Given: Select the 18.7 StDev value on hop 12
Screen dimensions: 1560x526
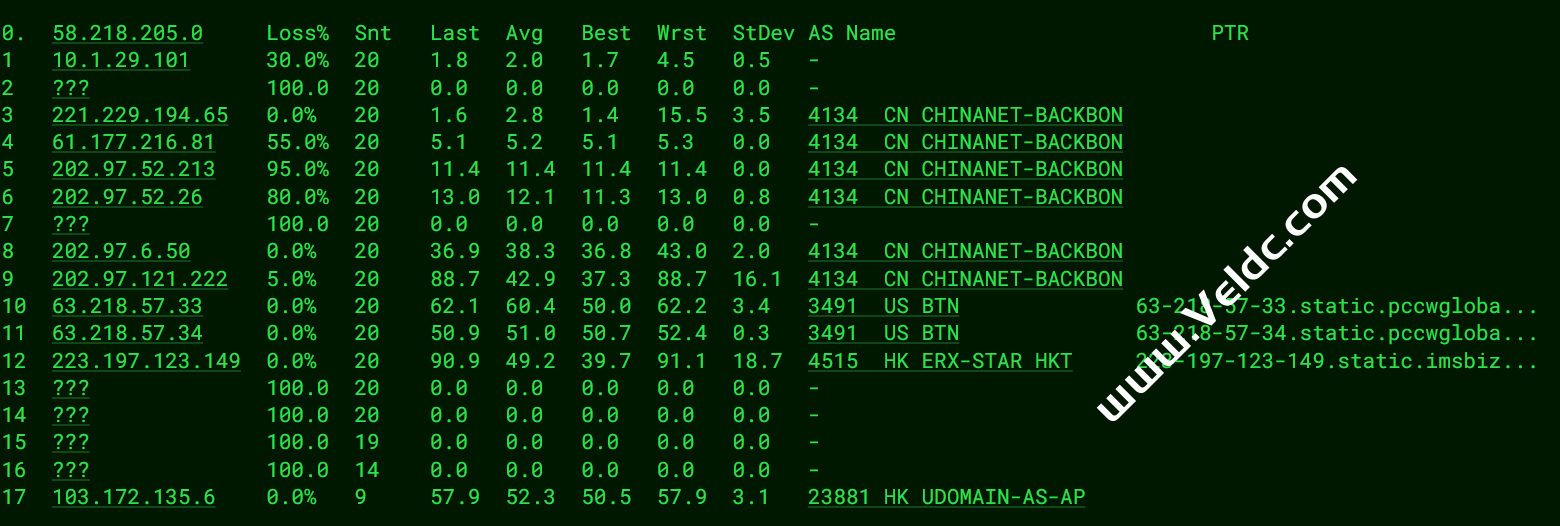Looking at the screenshot, I should click(757, 360).
